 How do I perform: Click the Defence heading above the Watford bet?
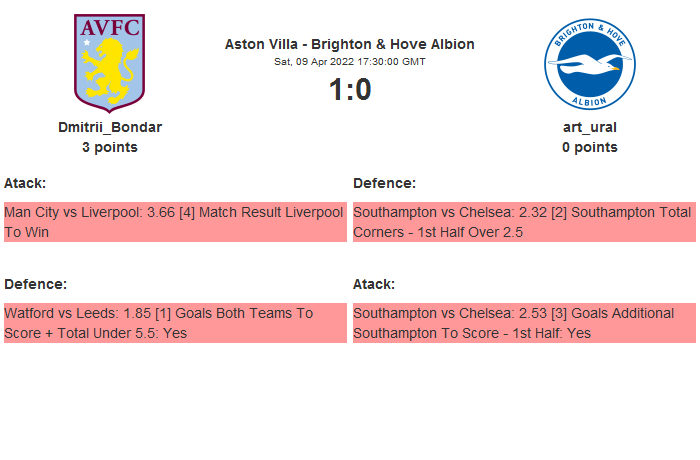point(35,284)
